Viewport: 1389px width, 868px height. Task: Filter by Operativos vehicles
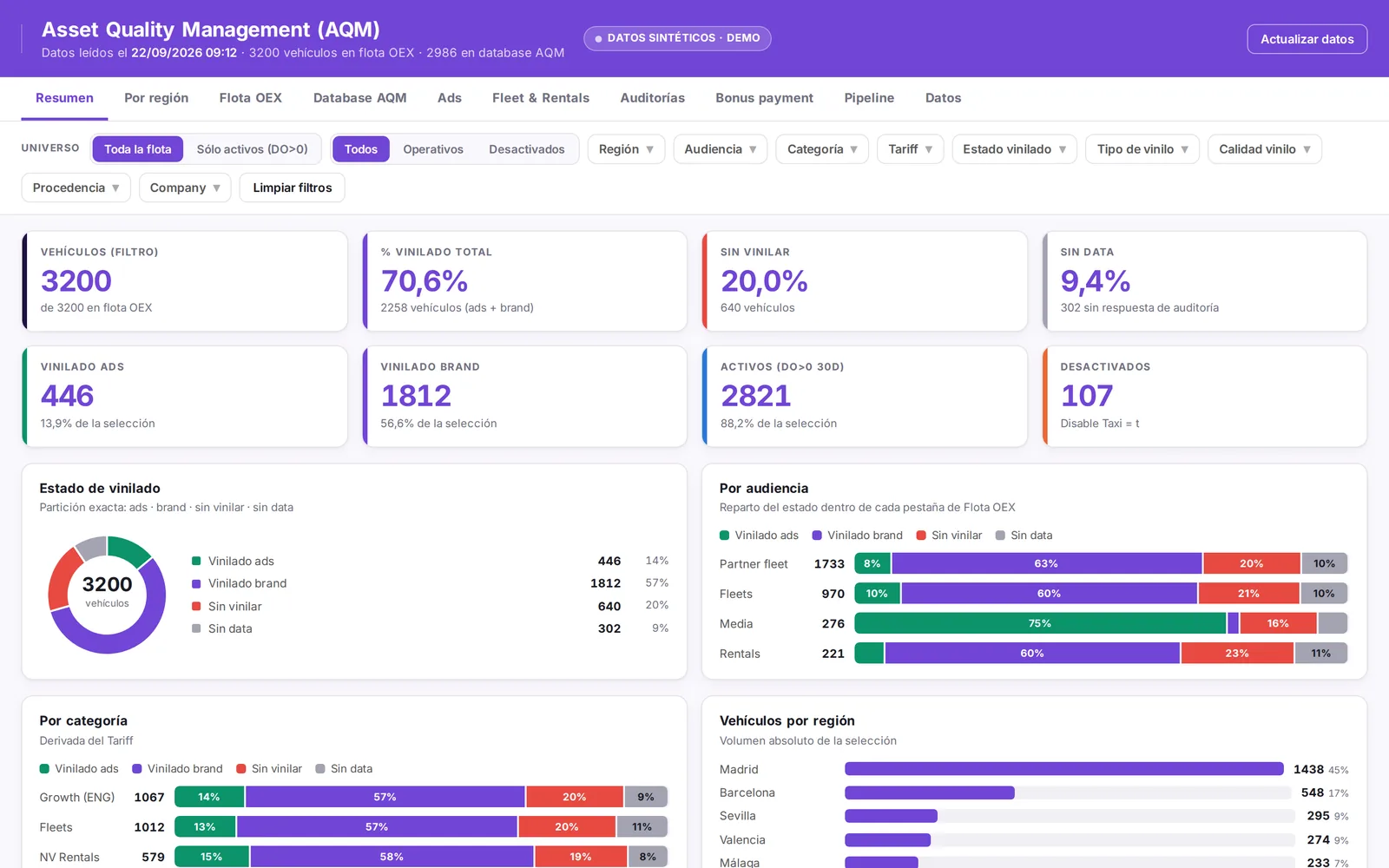pos(433,149)
